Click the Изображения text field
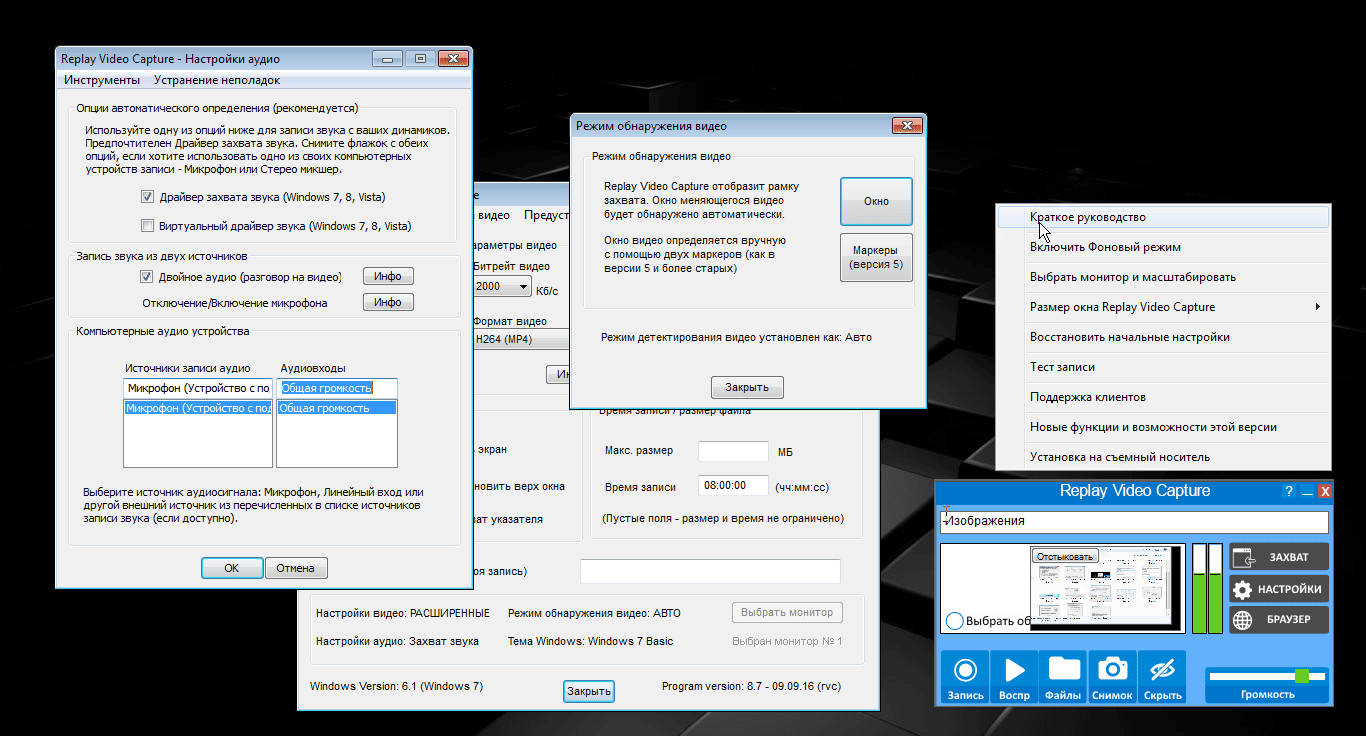The height and width of the screenshot is (736, 1366). tap(1134, 522)
